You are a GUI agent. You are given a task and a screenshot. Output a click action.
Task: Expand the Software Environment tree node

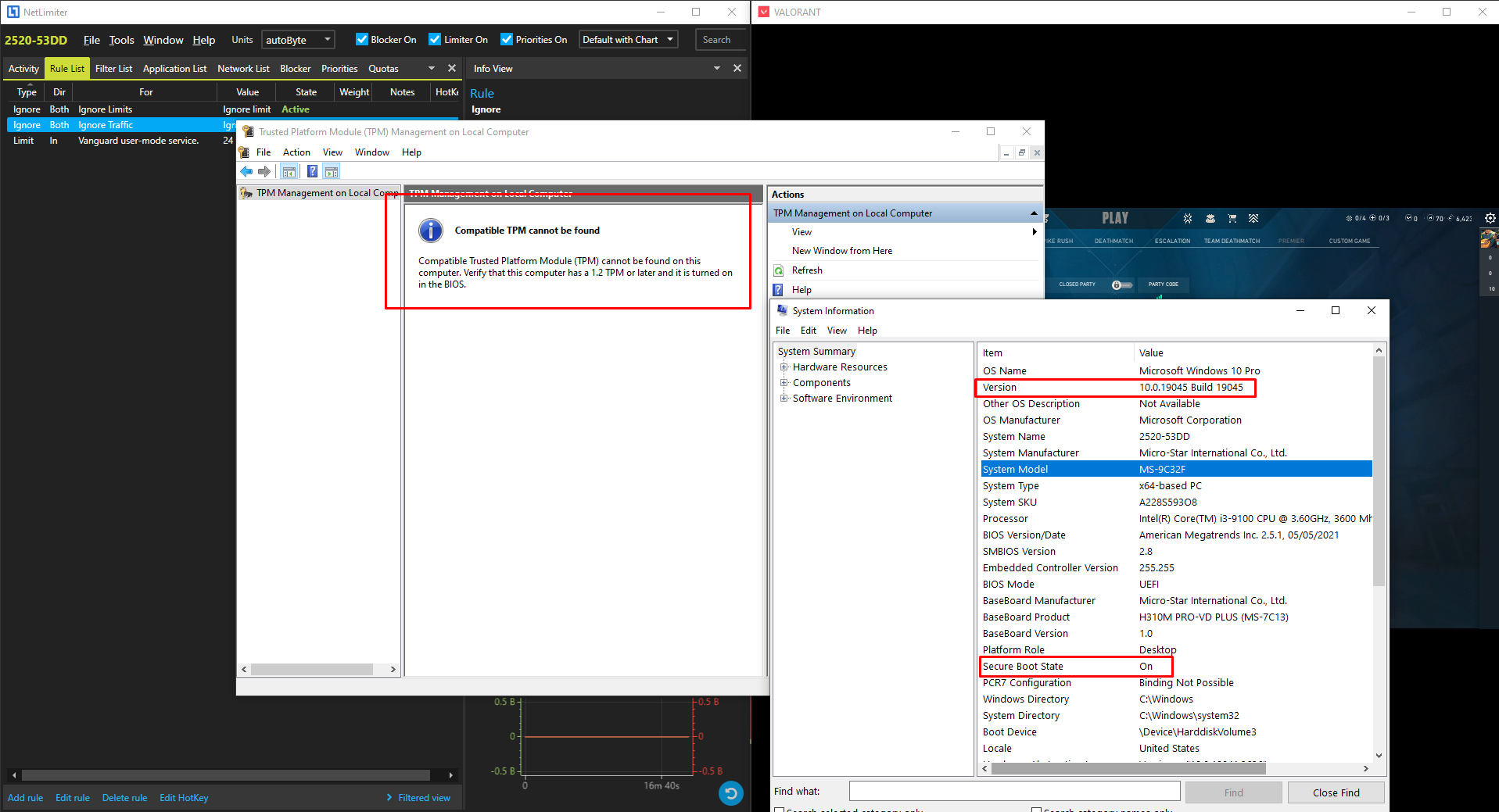tap(784, 399)
